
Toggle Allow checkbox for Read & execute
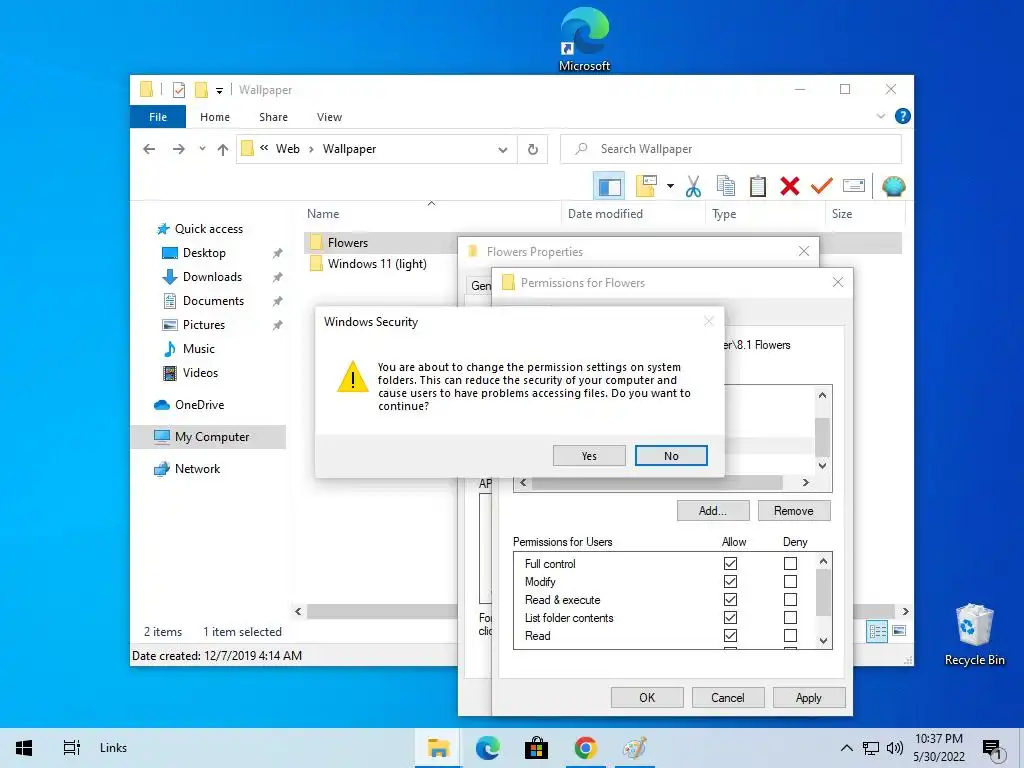pos(730,599)
